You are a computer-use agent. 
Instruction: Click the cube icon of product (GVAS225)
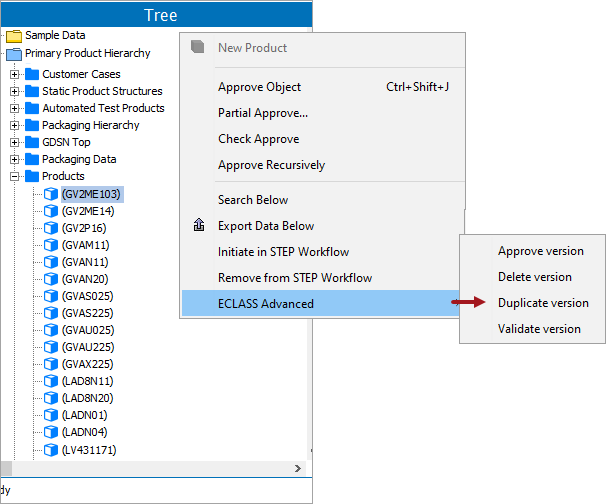(51, 313)
